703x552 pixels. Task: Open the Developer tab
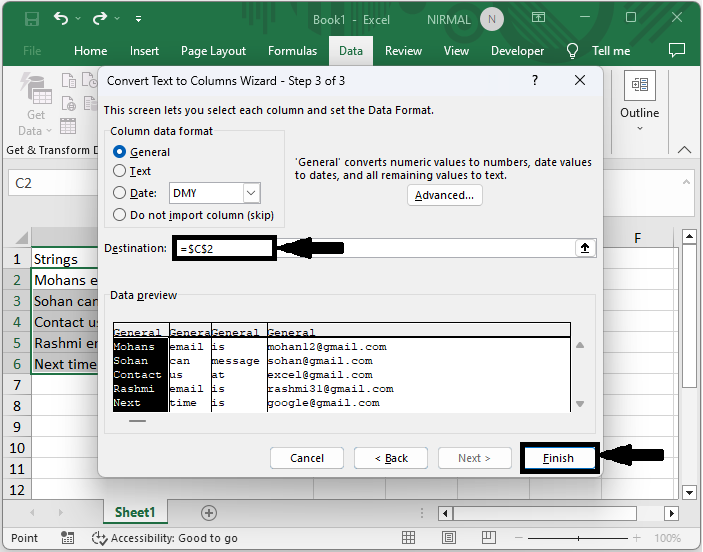[x=517, y=51]
